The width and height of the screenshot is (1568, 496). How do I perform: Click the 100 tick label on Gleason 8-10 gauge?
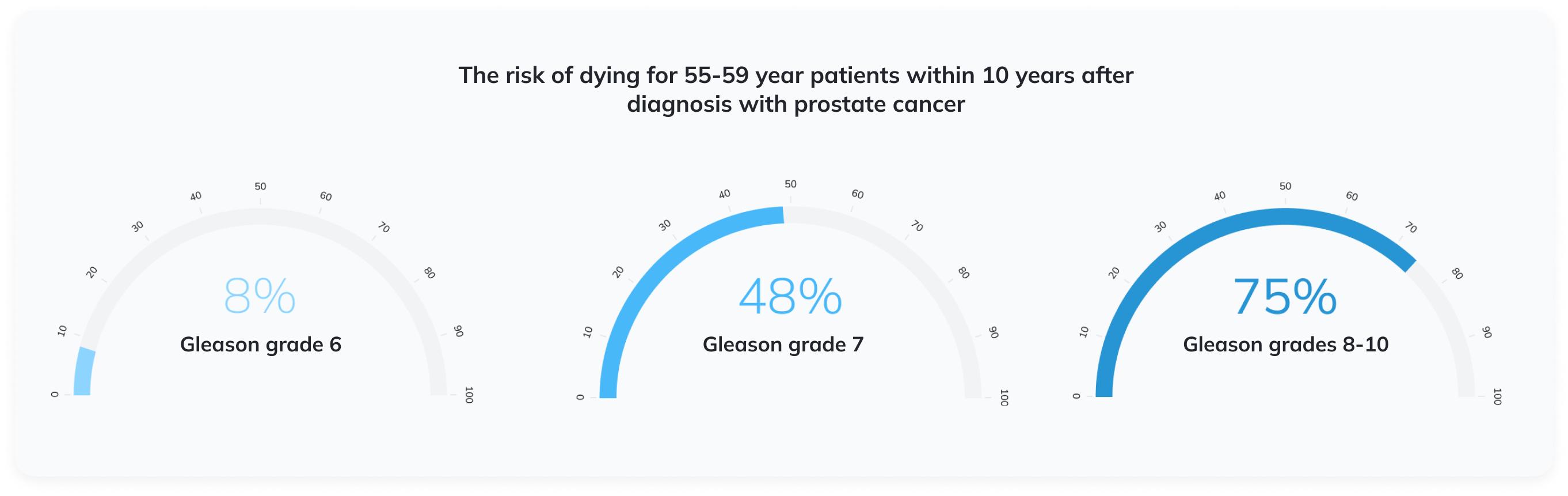[1497, 397]
